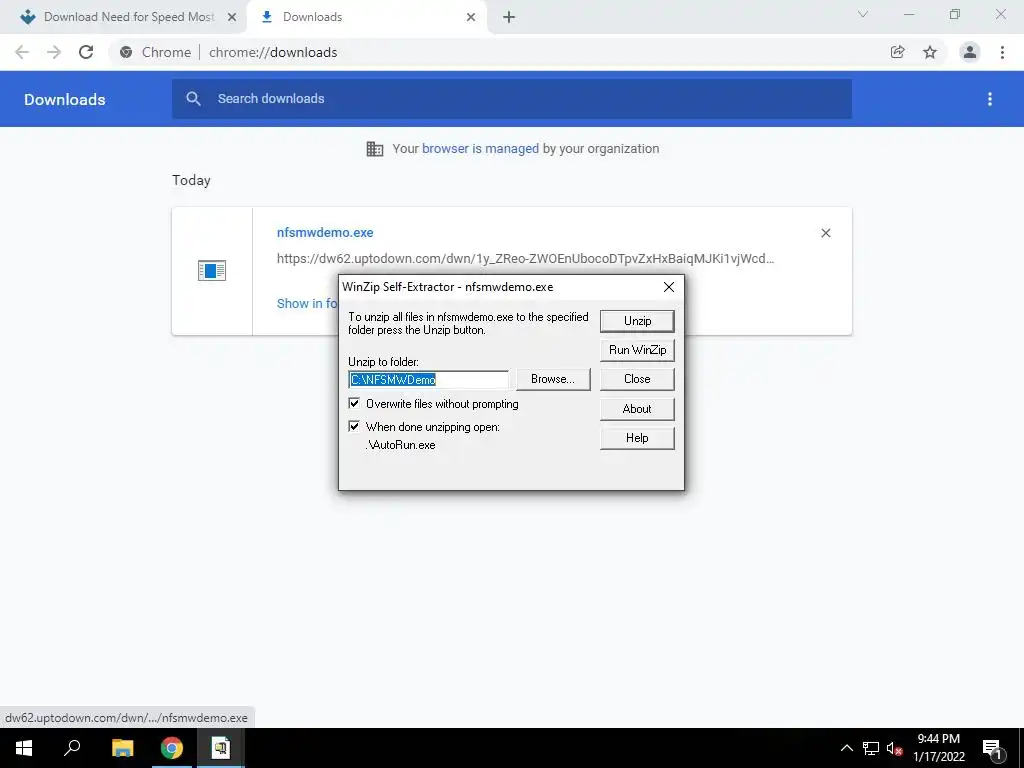Bookmark this page with the star icon
The height and width of the screenshot is (768, 1024).
tap(930, 52)
